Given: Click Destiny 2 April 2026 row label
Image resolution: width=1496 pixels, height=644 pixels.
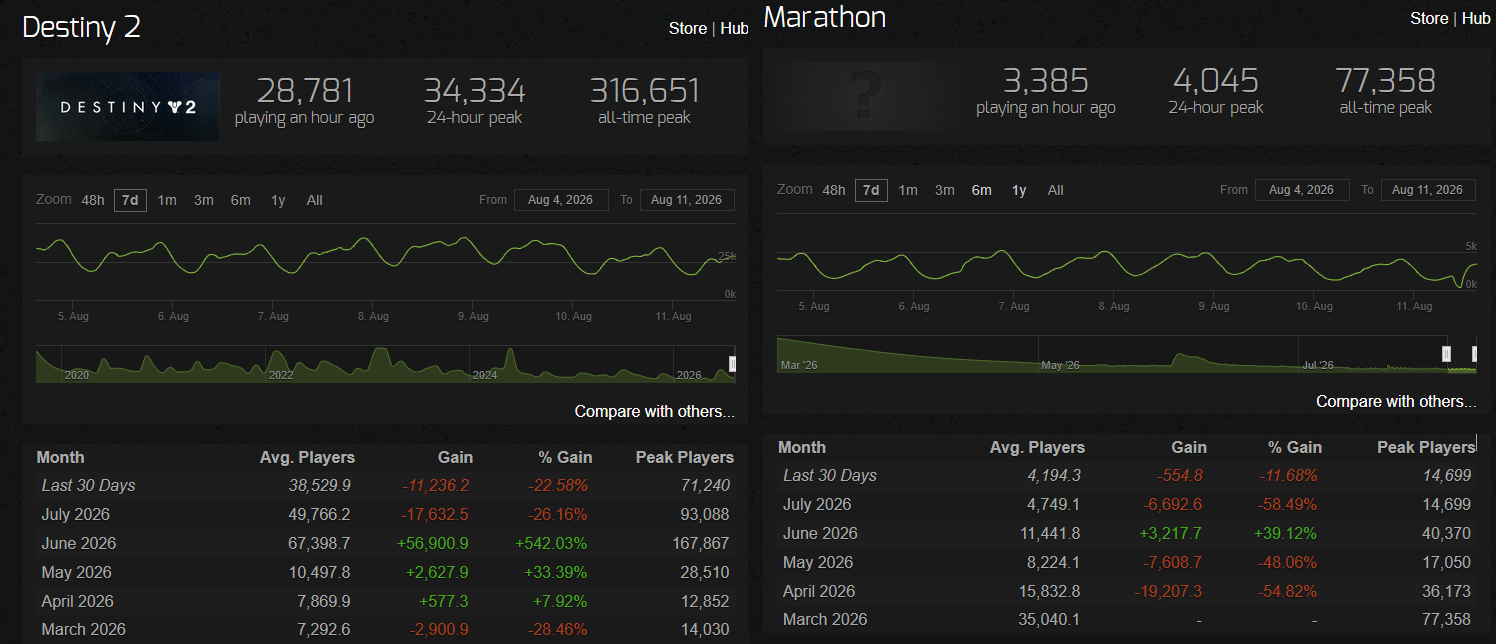Looking at the screenshot, I should (78, 601).
